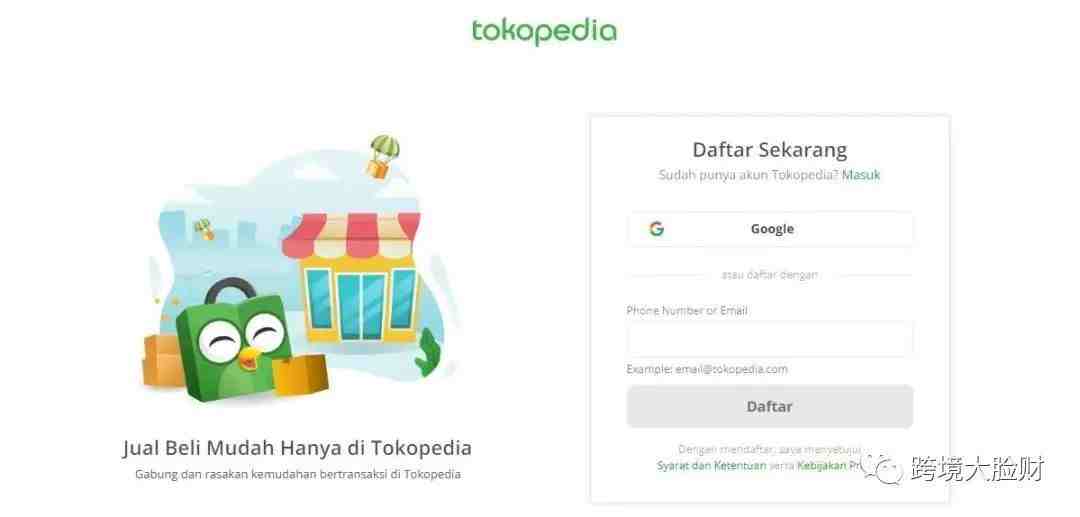Click the Jual Beli Mudah headline text
The width and height of the screenshot is (1080, 517).
(298, 448)
